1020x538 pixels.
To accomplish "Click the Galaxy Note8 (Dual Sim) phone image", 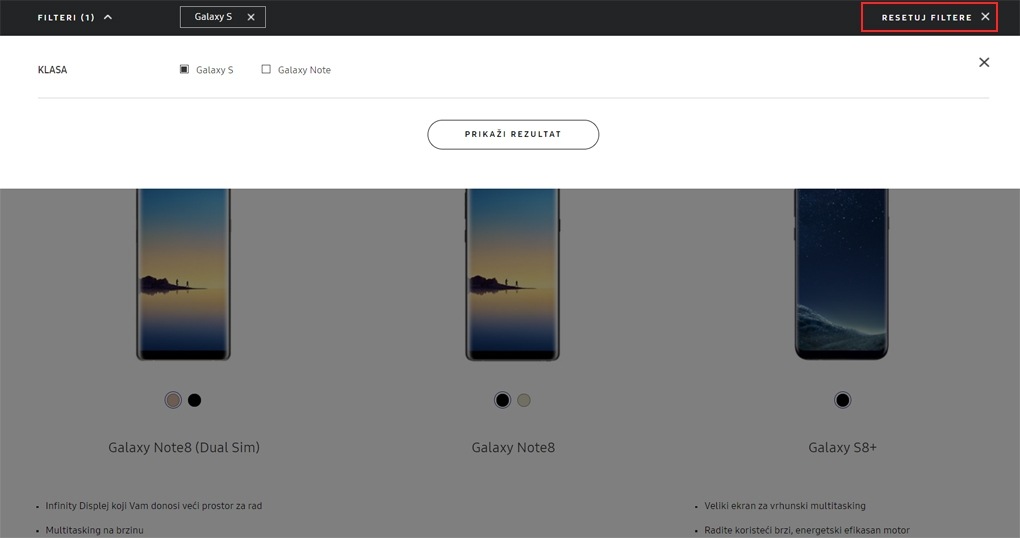I will pyautogui.click(x=183, y=275).
